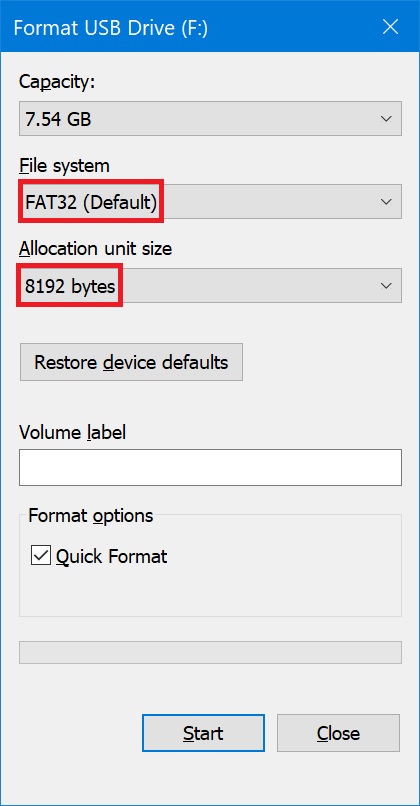This screenshot has width=420, height=806.
Task: Click the Close button at bottom
Action: tap(338, 733)
